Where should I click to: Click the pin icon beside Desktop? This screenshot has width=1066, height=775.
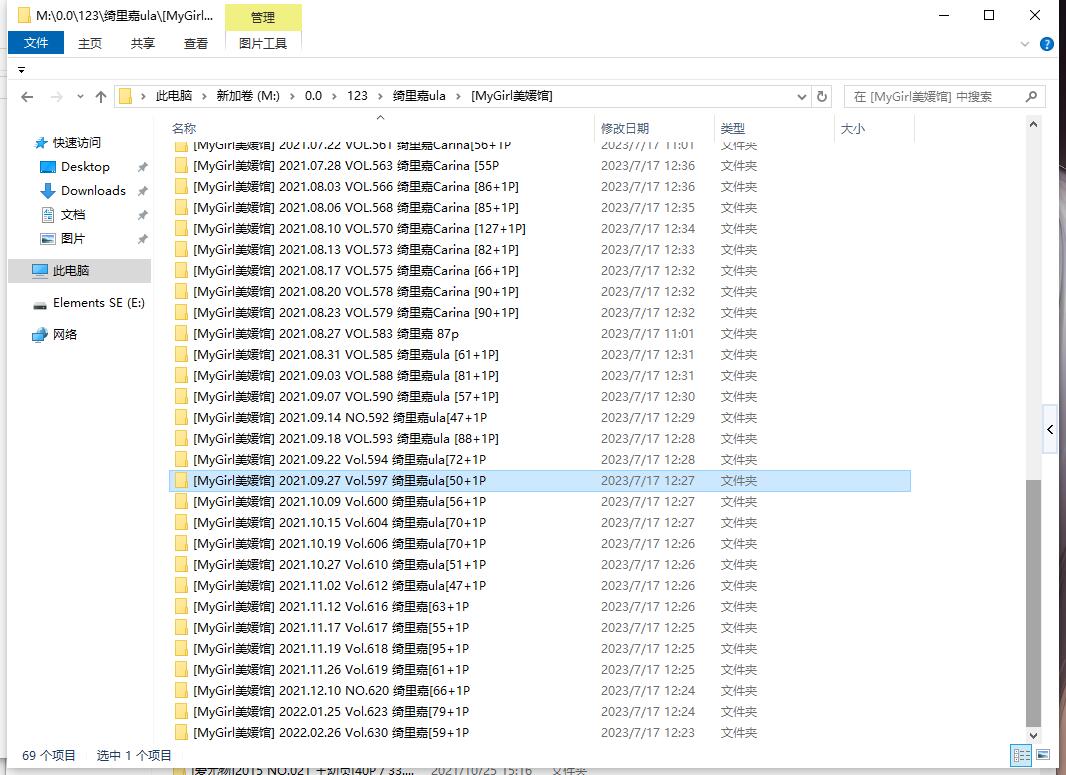point(142,167)
